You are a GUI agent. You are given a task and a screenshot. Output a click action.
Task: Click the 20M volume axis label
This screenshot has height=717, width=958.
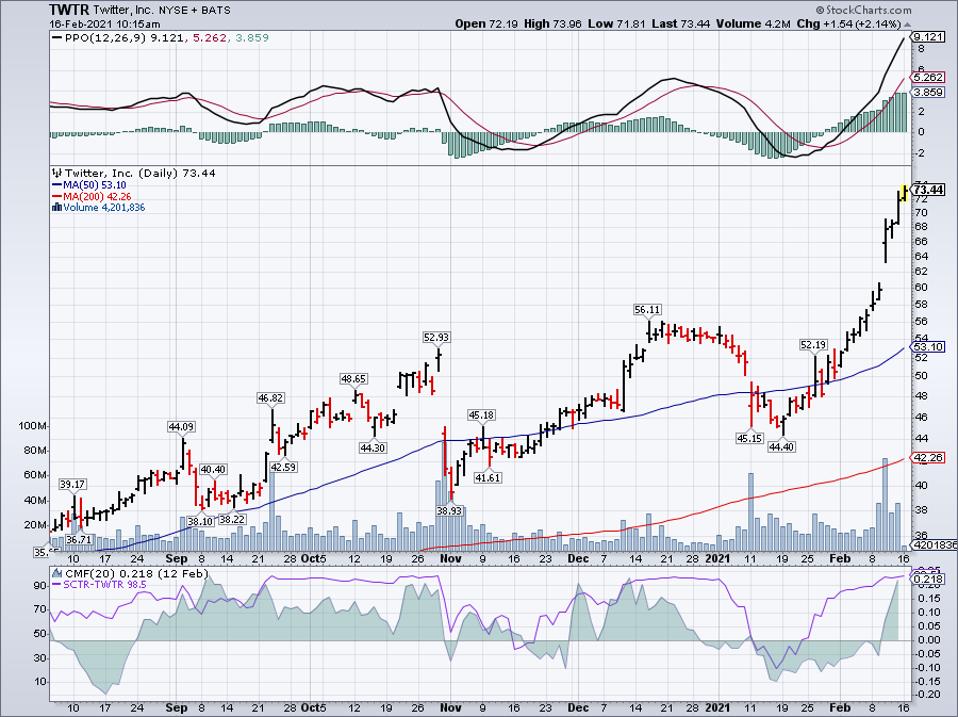click(x=35, y=525)
